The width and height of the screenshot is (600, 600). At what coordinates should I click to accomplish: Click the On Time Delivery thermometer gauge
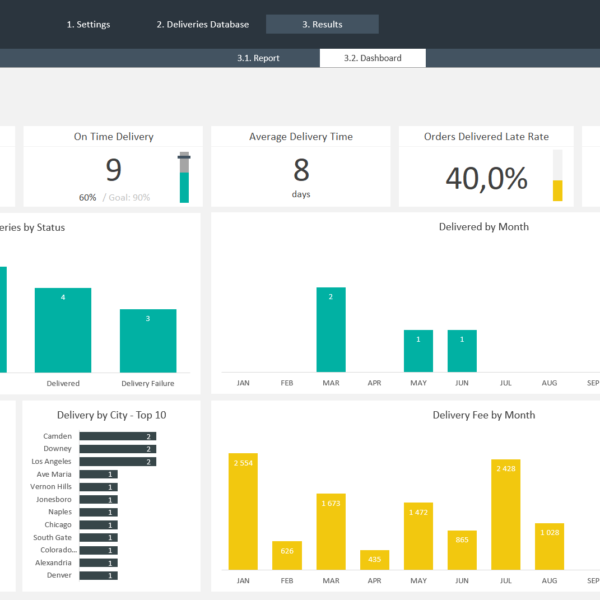point(184,178)
